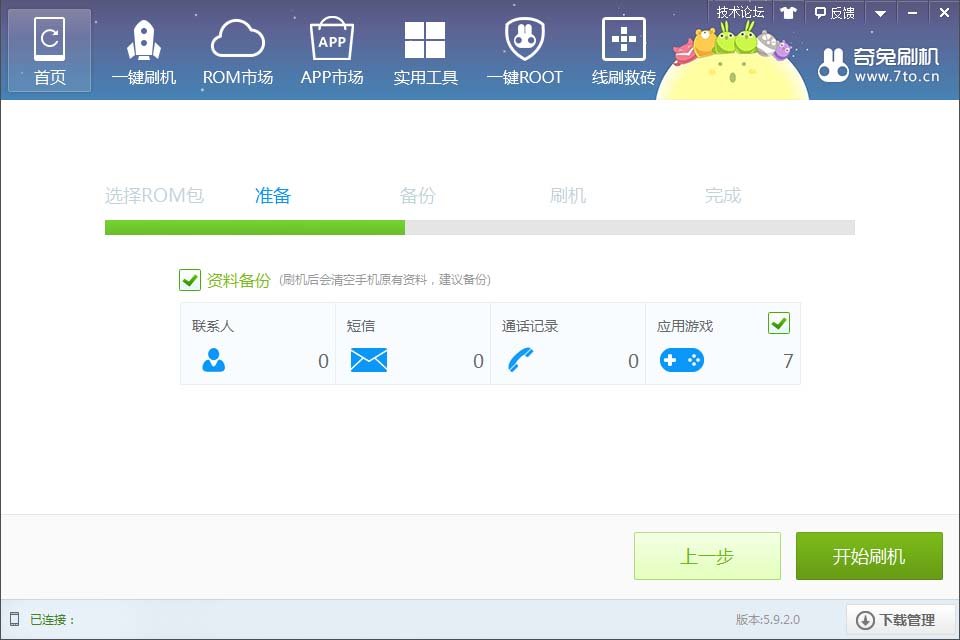Go to the 首页 home screen
960x640 pixels.
tap(49, 50)
